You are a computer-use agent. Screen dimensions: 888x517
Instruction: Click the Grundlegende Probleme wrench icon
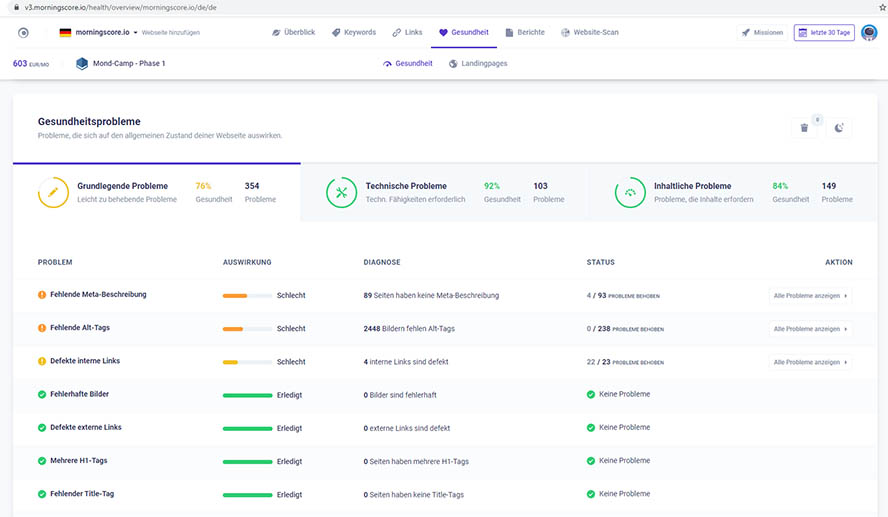coord(53,192)
